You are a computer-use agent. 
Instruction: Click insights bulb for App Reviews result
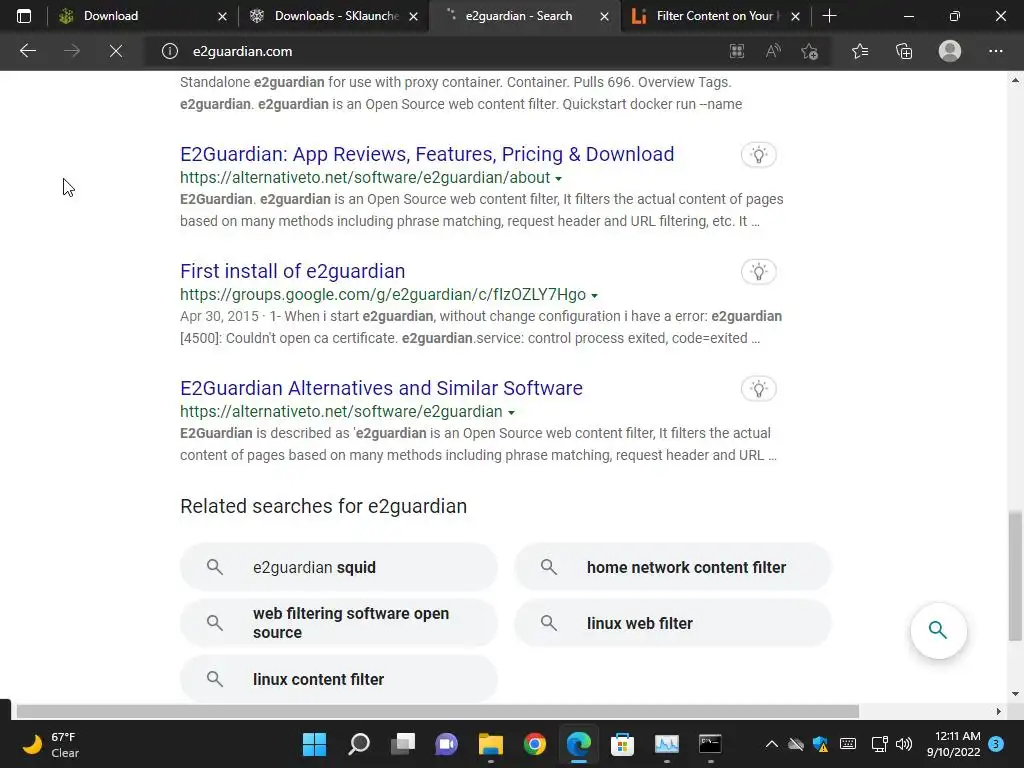coord(758,155)
